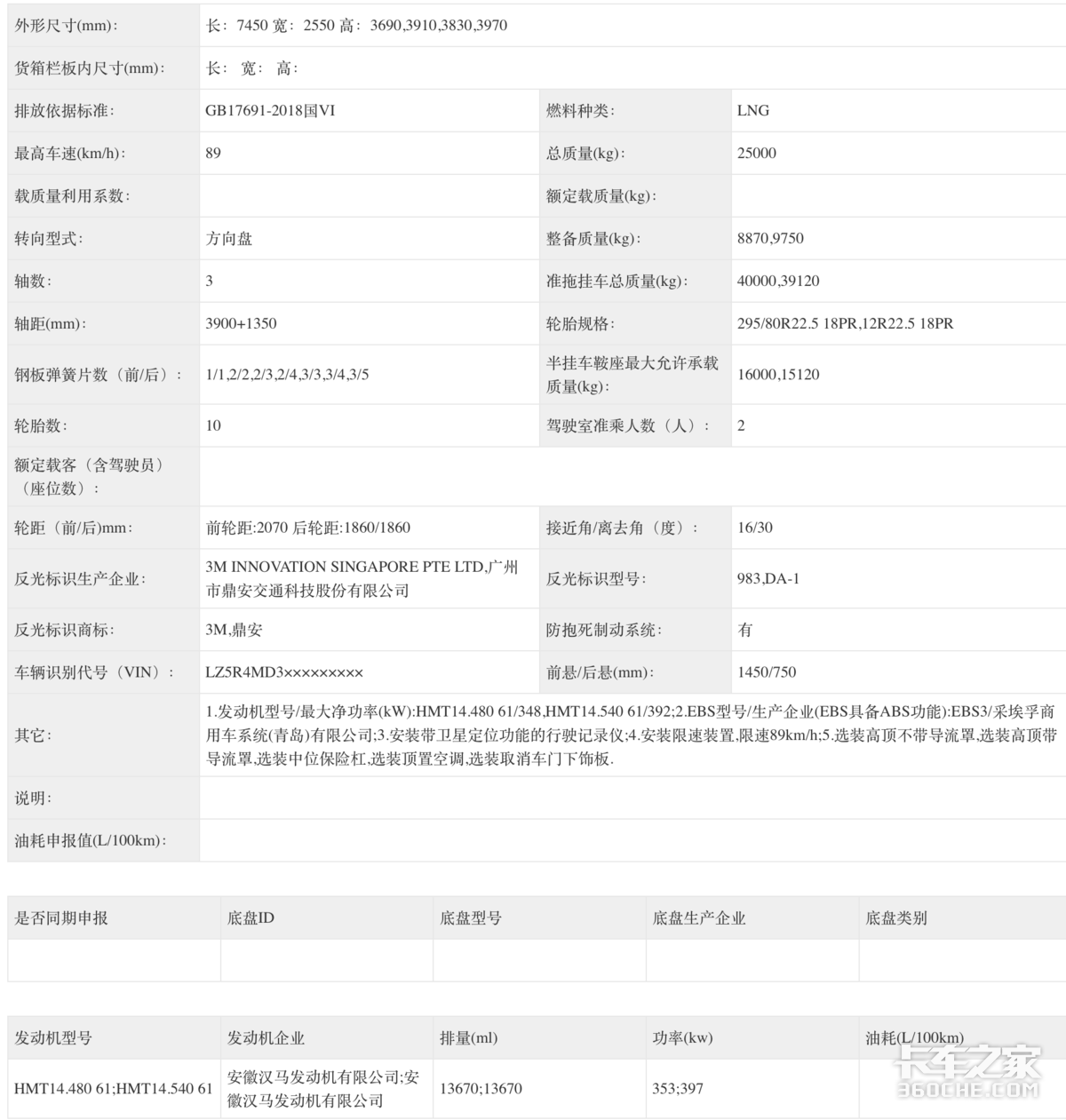Select the 最高车速 value 89
This screenshot has height=1120, width=1066.
pos(211,154)
